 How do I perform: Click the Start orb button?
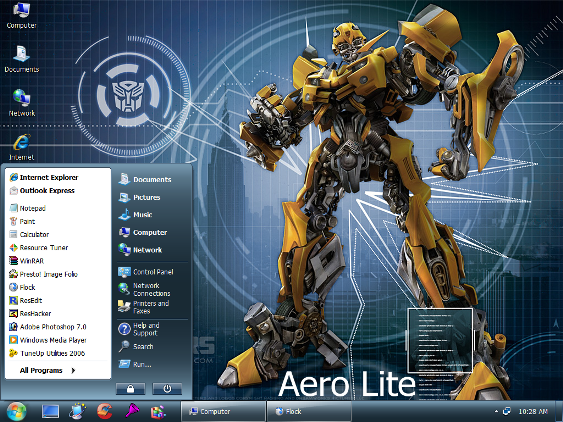[x=16, y=411]
